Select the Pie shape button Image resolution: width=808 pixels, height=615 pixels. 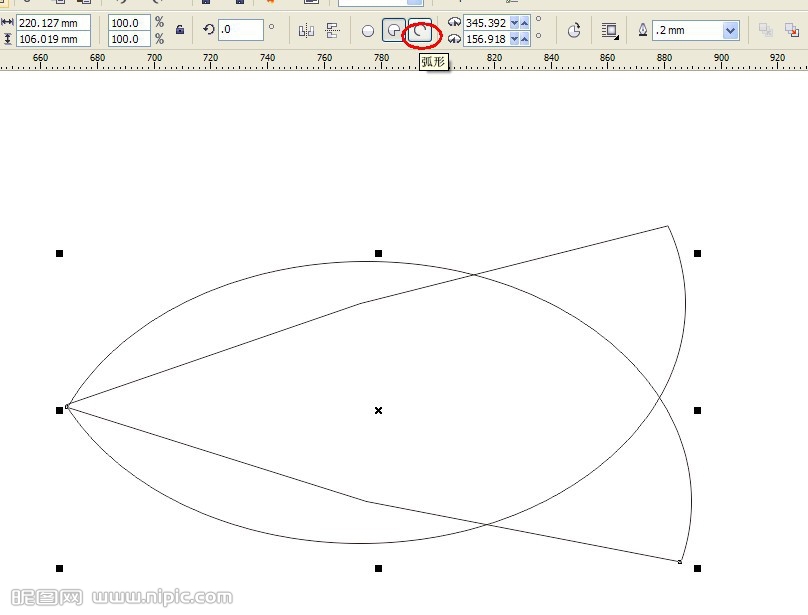[394, 31]
